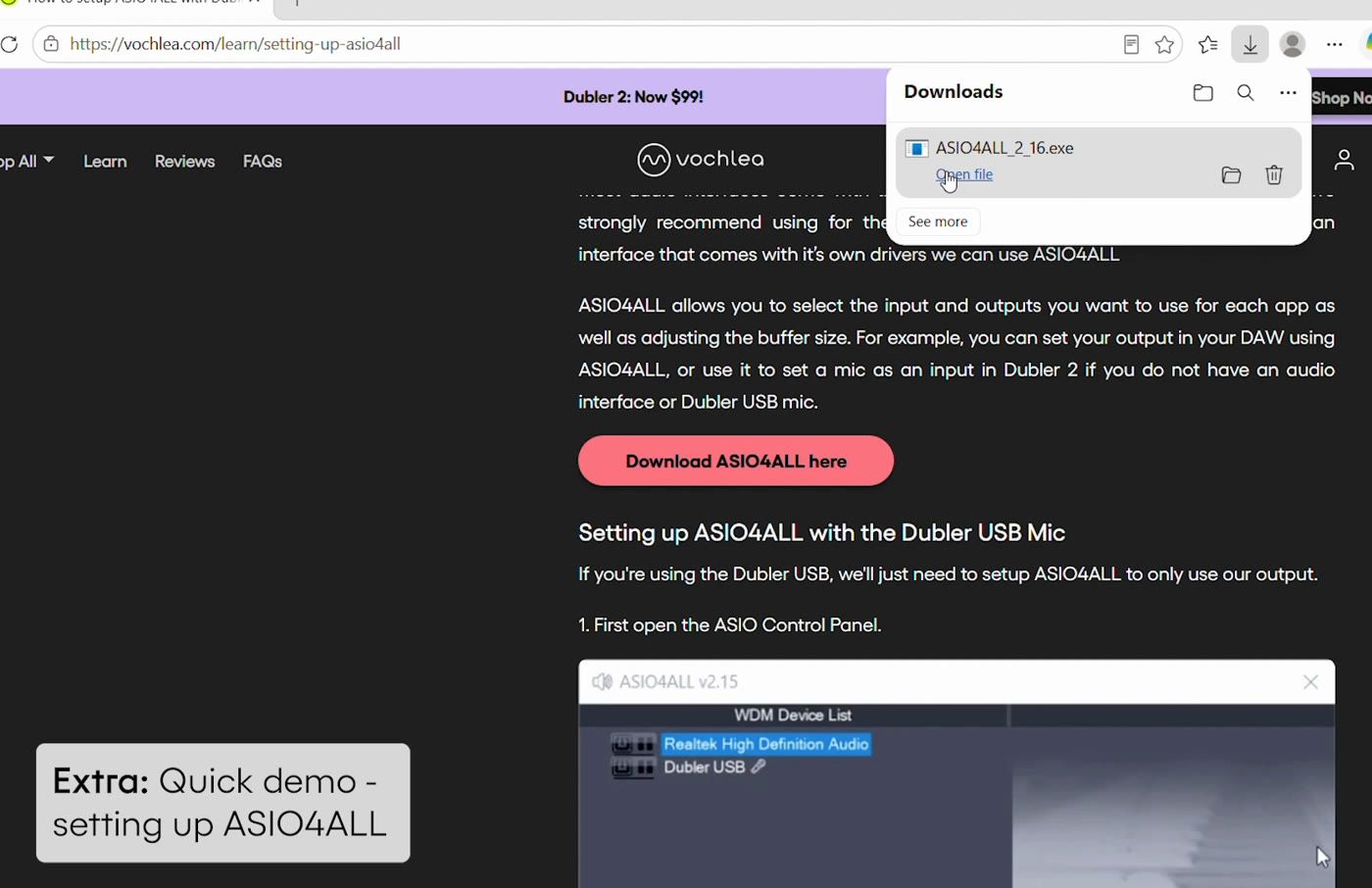Show ASIO4ALL_2_16.exe in its folder
This screenshot has width=1372, height=888.
tap(1232, 175)
